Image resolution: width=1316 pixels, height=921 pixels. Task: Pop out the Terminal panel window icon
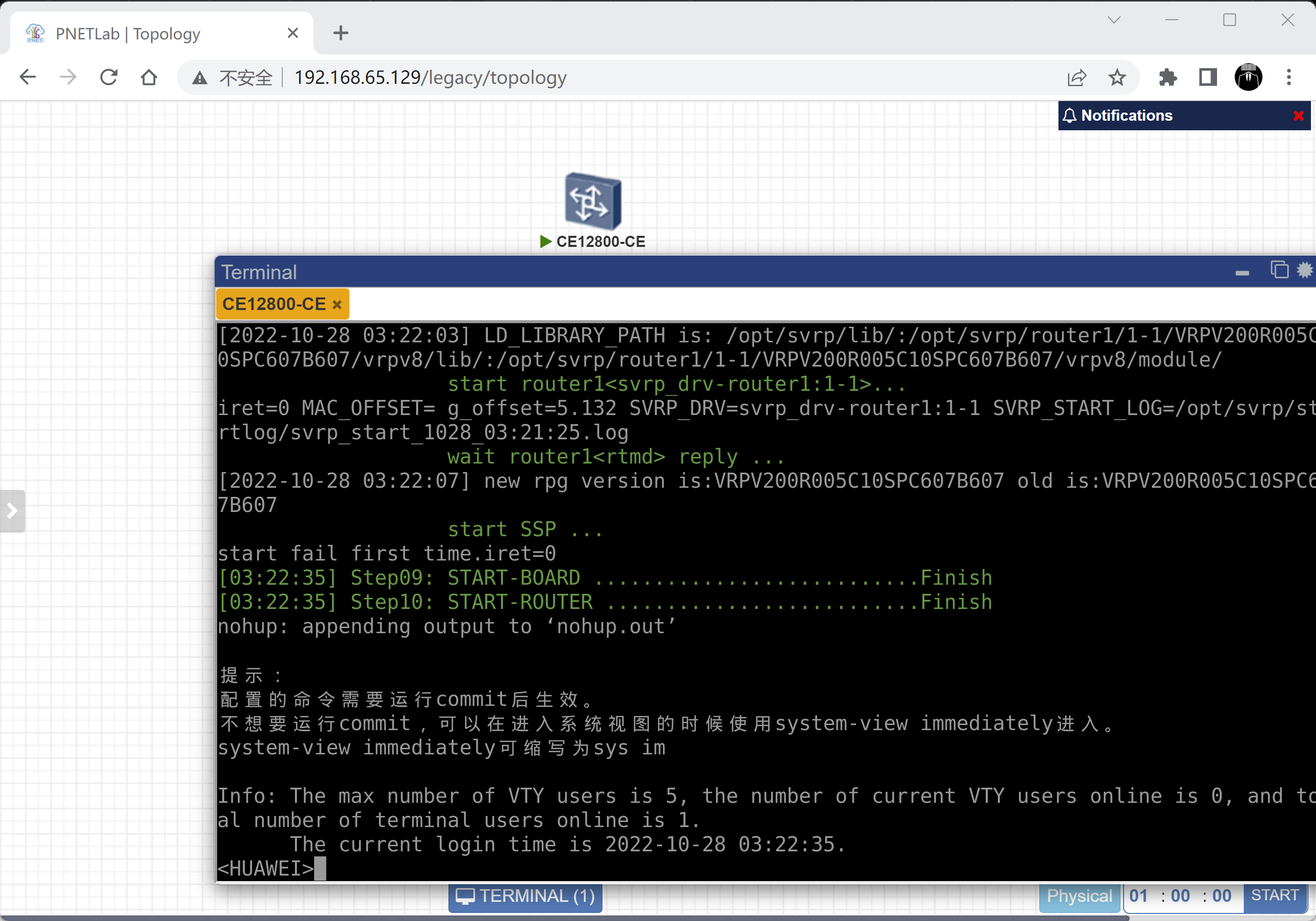click(1279, 269)
